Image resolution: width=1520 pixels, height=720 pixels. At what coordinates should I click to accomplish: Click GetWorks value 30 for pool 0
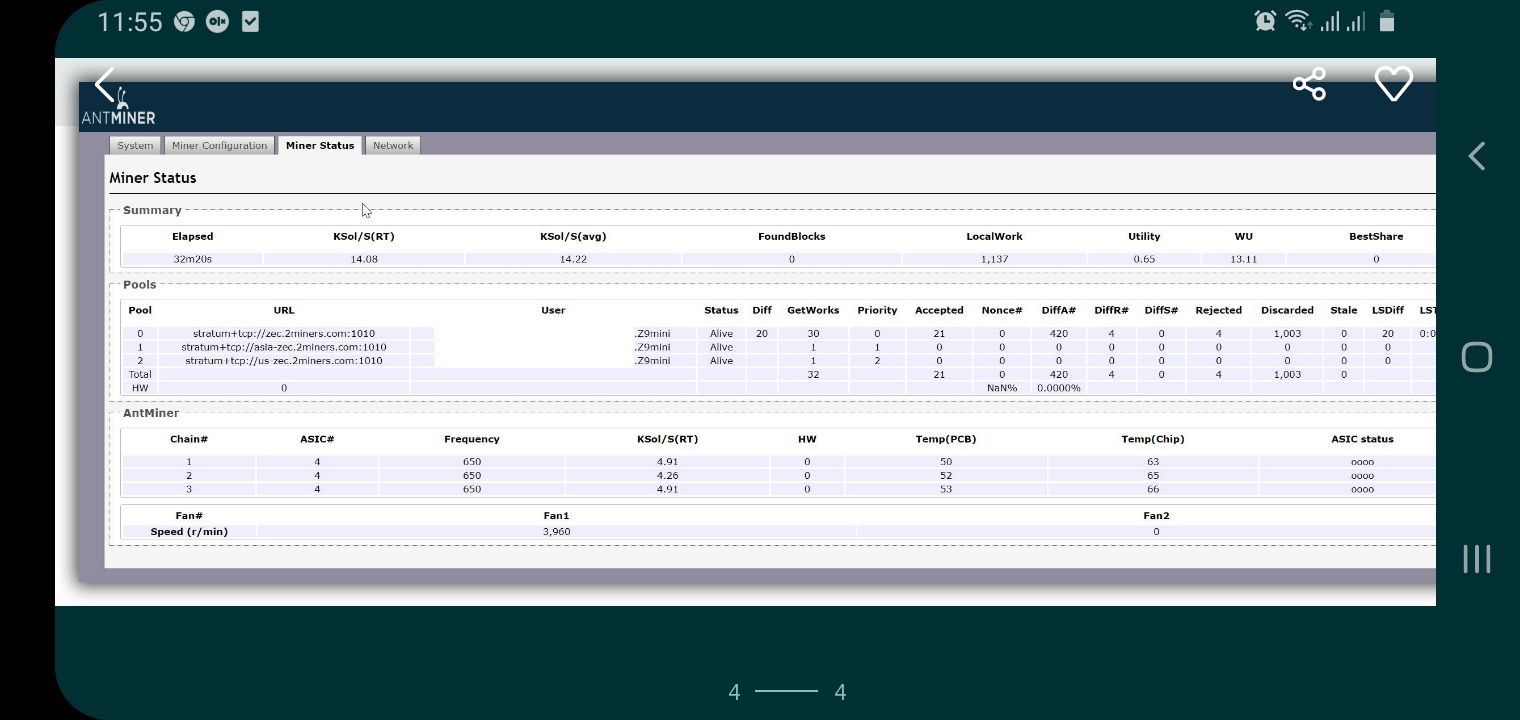coord(813,334)
